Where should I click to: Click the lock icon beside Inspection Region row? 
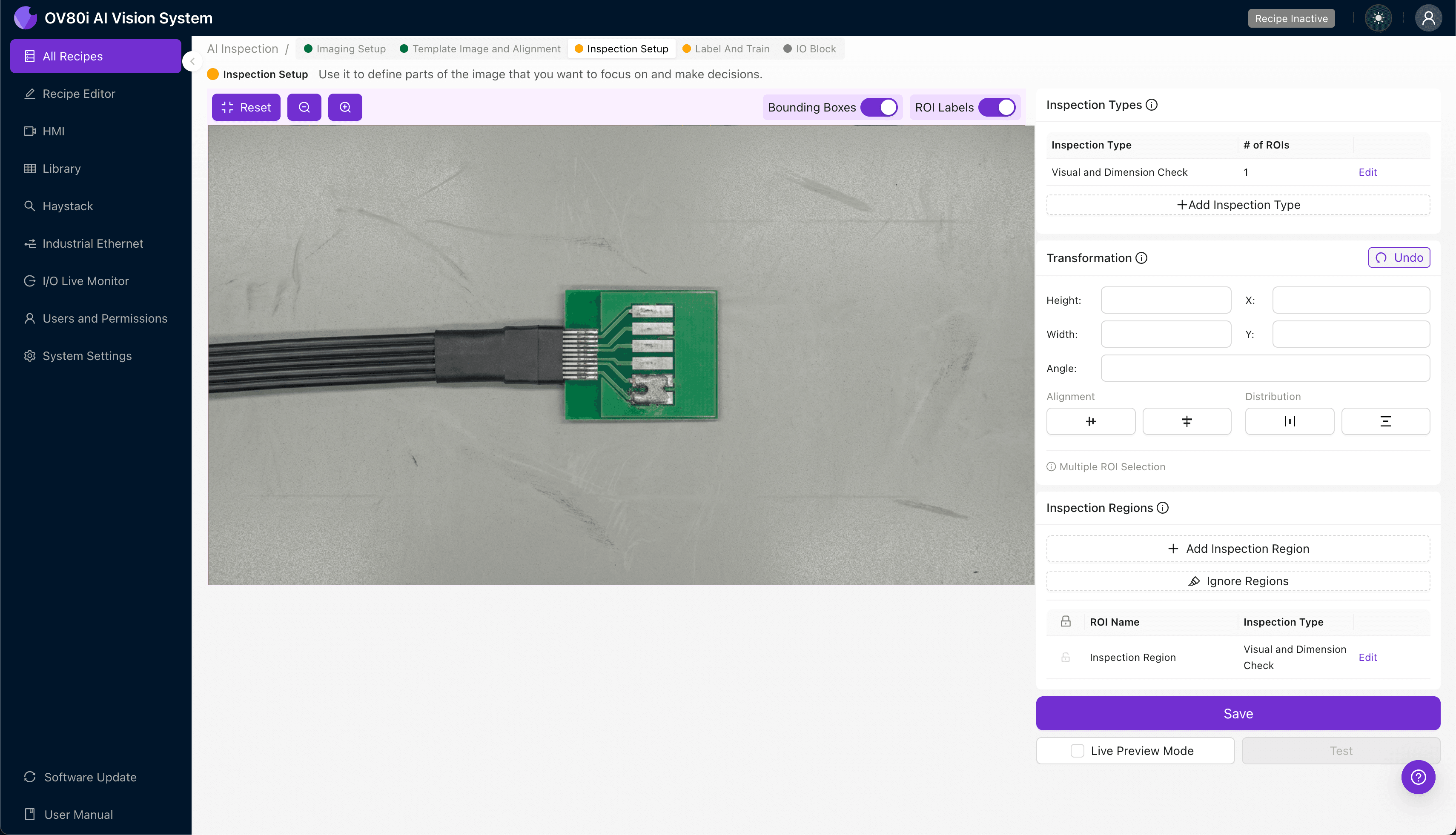pyautogui.click(x=1065, y=657)
